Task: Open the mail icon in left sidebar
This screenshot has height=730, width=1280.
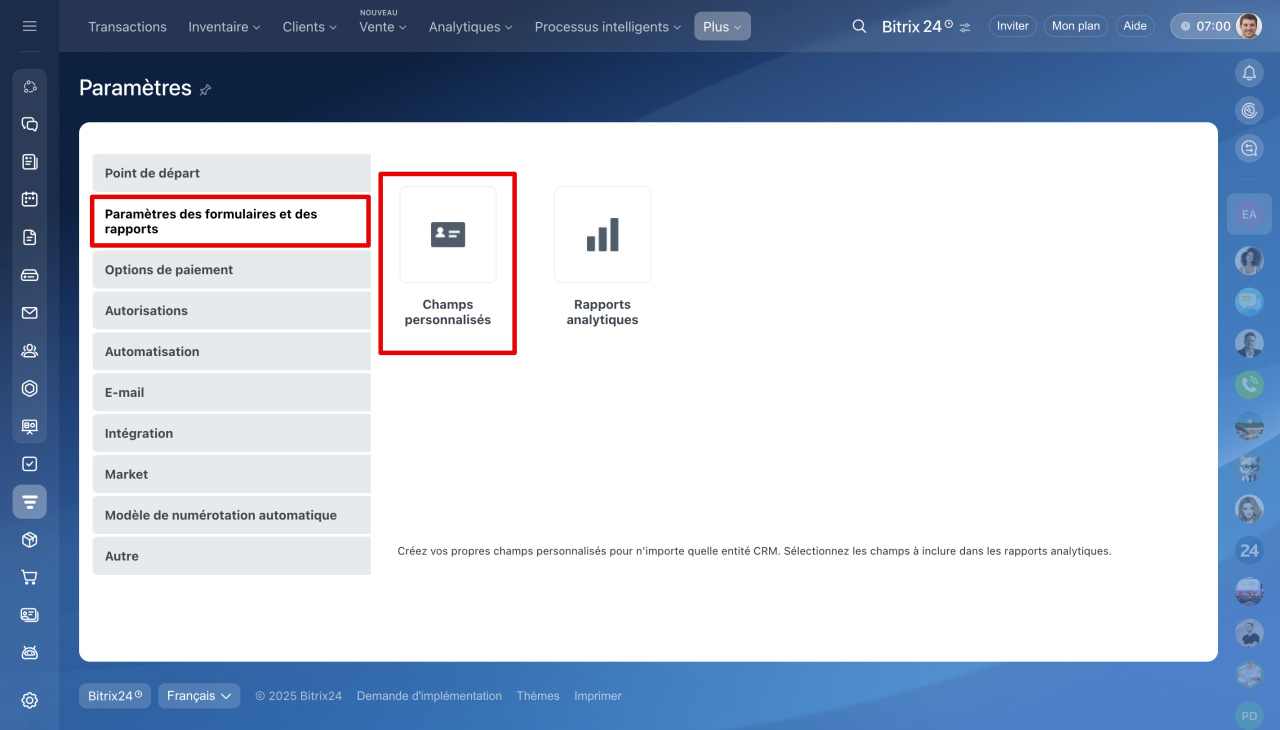Action: coord(30,313)
